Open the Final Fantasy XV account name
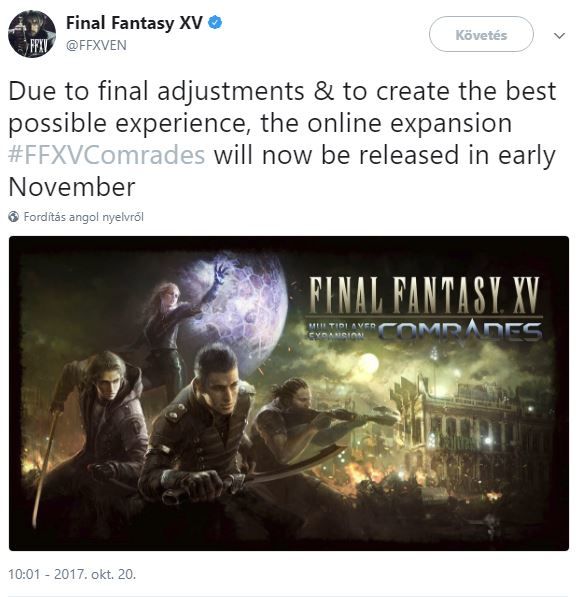The height and width of the screenshot is (597, 587). point(134,23)
